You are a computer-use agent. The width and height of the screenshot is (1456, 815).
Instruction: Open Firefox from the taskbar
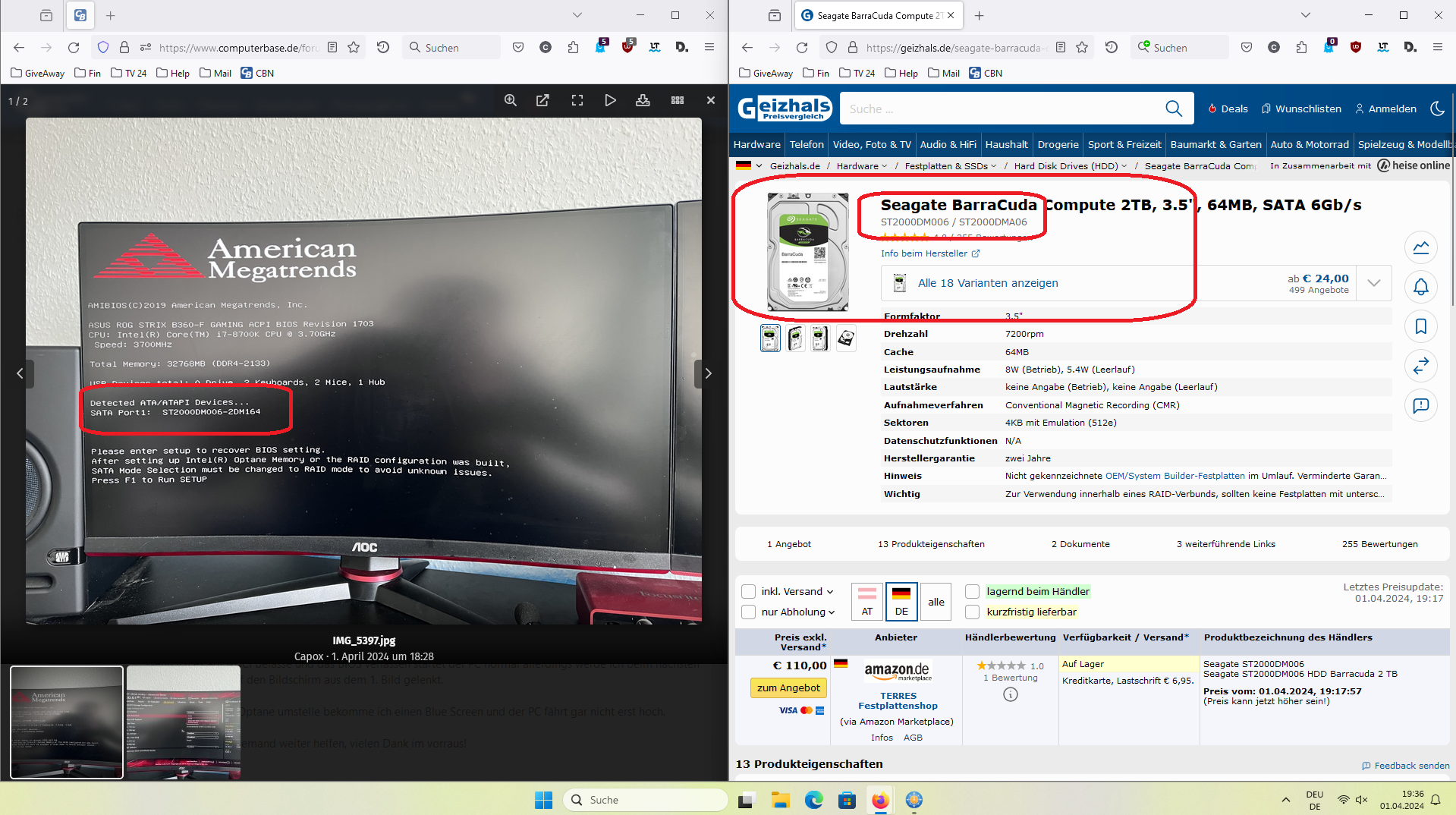(x=880, y=800)
